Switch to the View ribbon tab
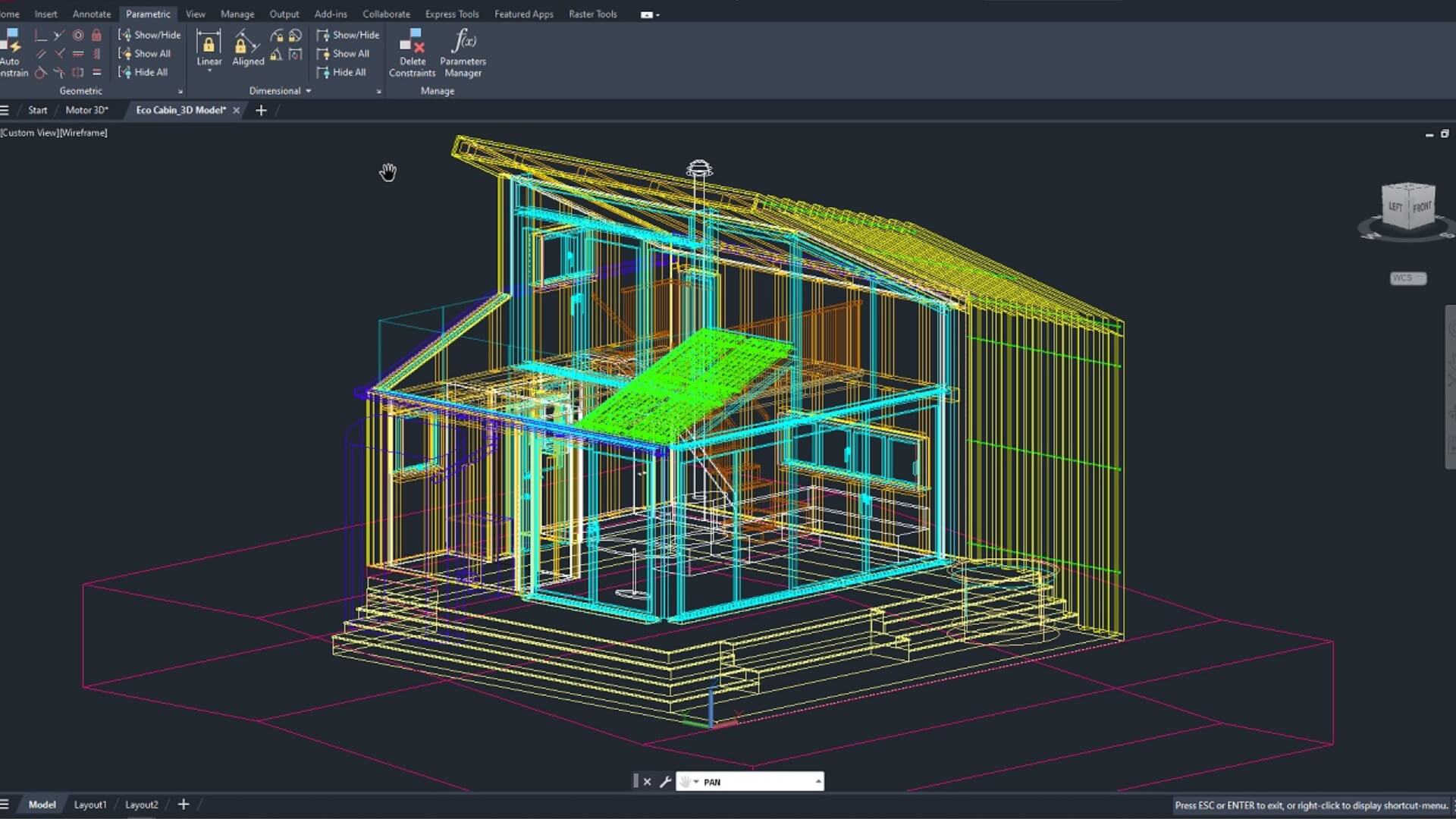Image resolution: width=1456 pixels, height=819 pixels. tap(195, 14)
